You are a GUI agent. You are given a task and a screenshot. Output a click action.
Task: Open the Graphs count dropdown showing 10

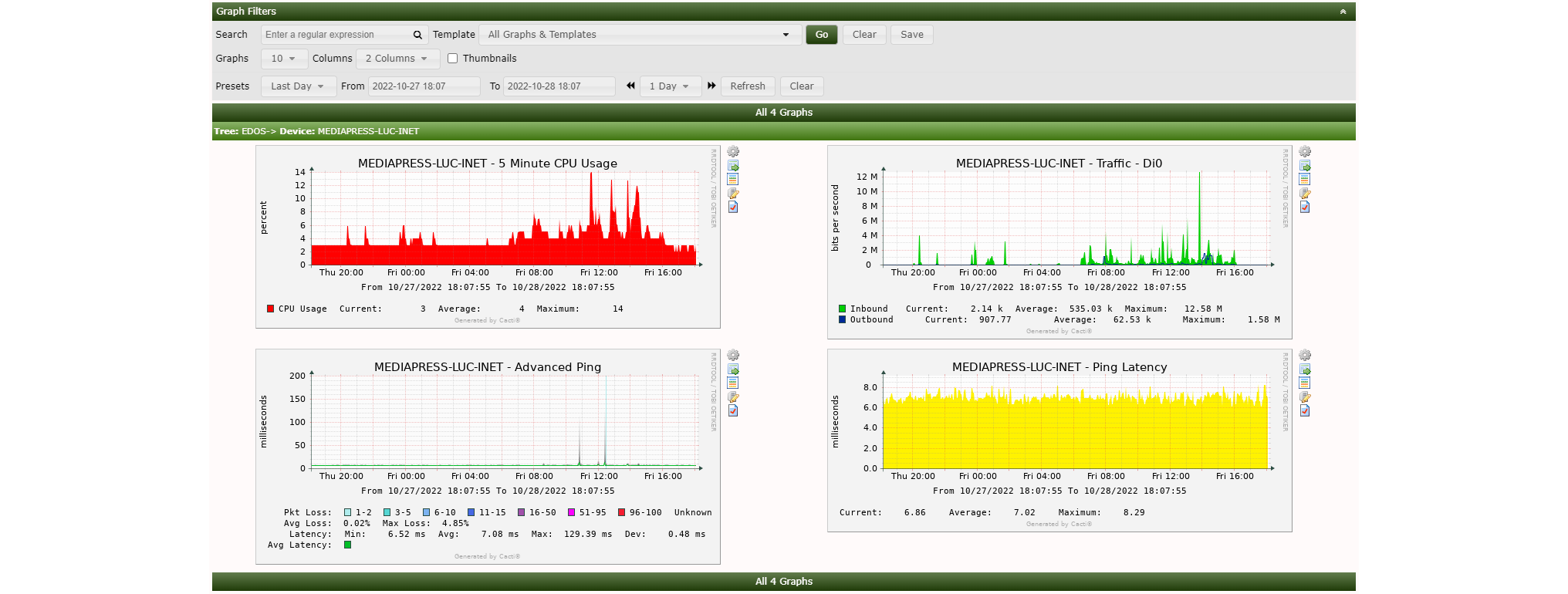pos(283,59)
